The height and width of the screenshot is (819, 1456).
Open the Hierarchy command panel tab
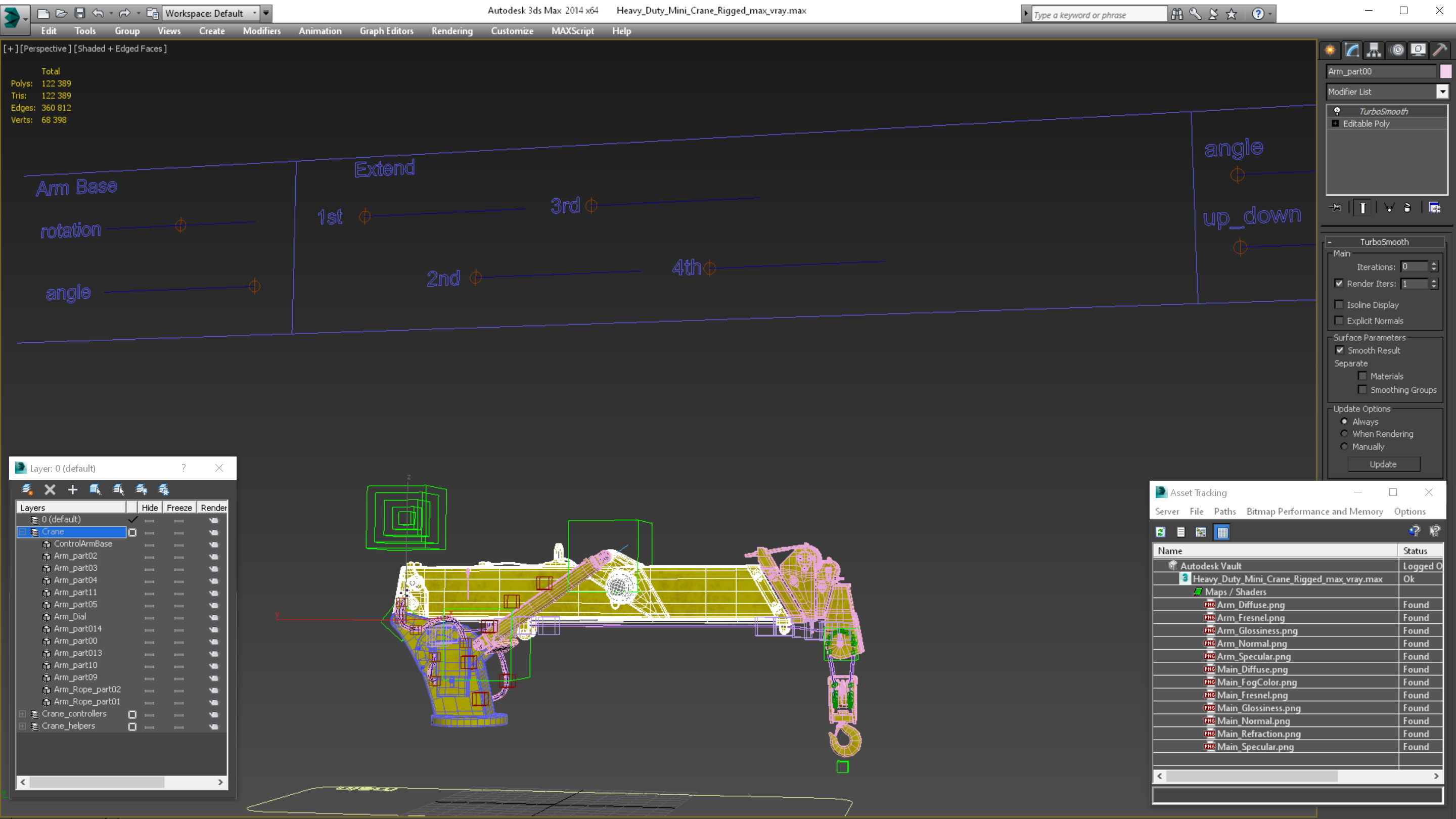coord(1374,50)
